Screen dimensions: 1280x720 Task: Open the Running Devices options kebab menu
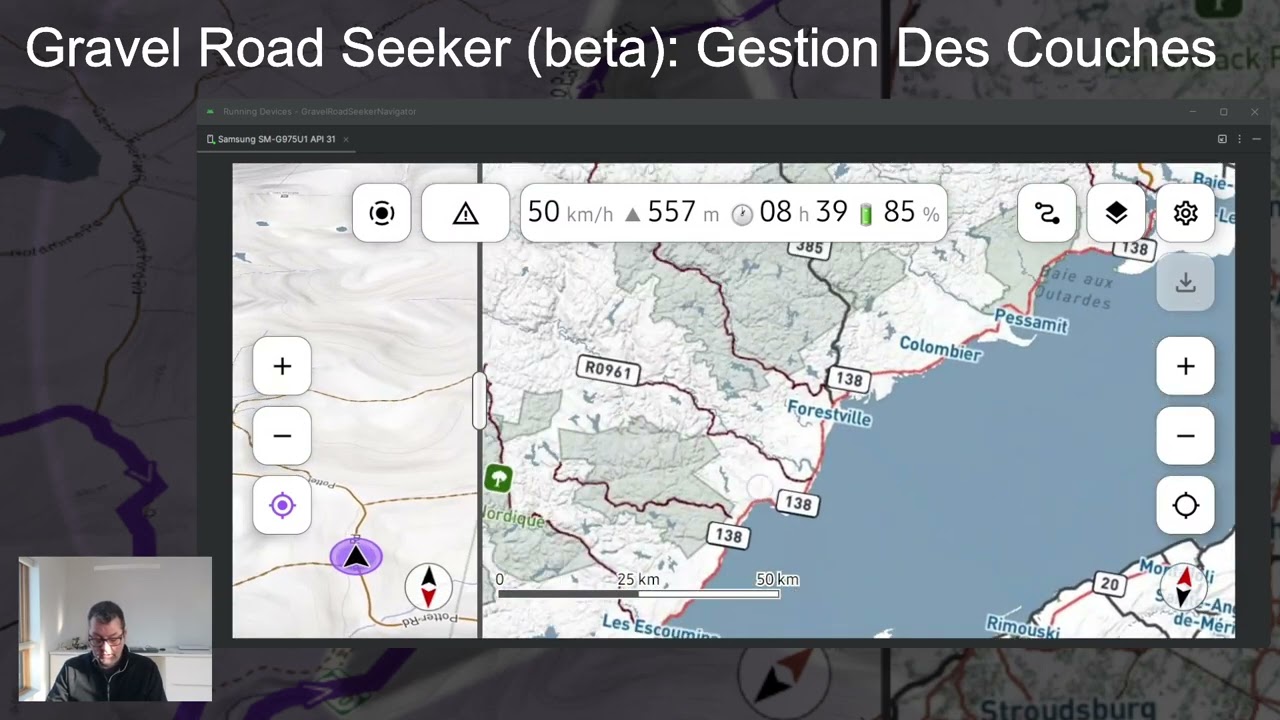(x=1239, y=139)
